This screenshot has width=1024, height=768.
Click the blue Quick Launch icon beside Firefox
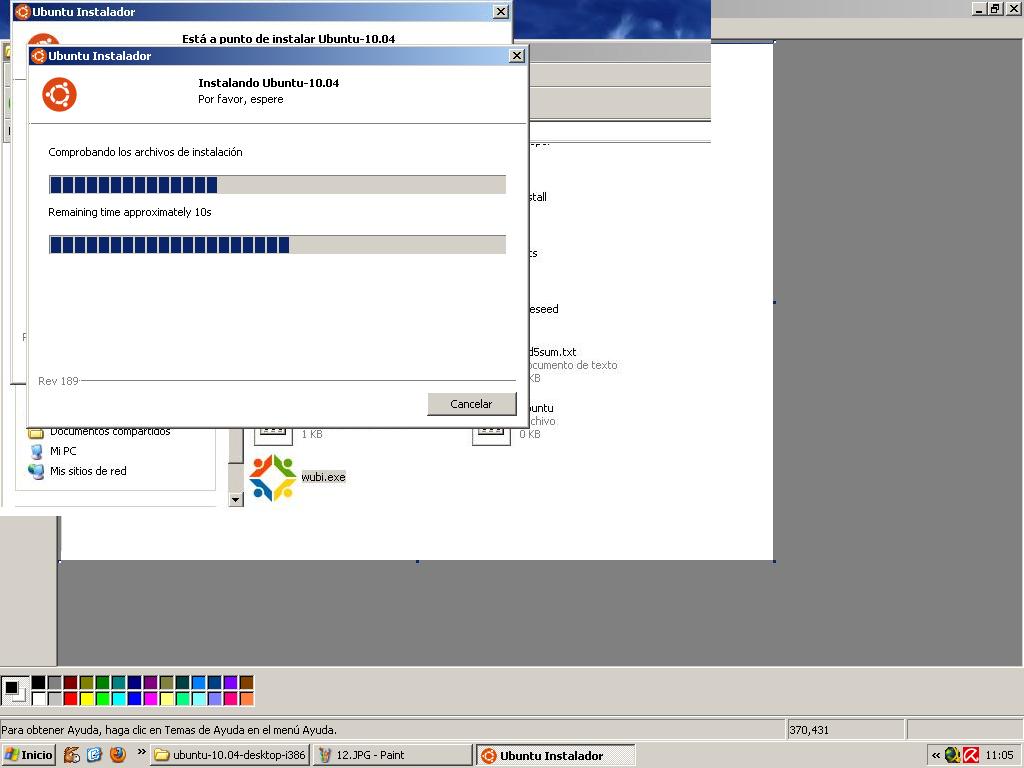click(95, 755)
